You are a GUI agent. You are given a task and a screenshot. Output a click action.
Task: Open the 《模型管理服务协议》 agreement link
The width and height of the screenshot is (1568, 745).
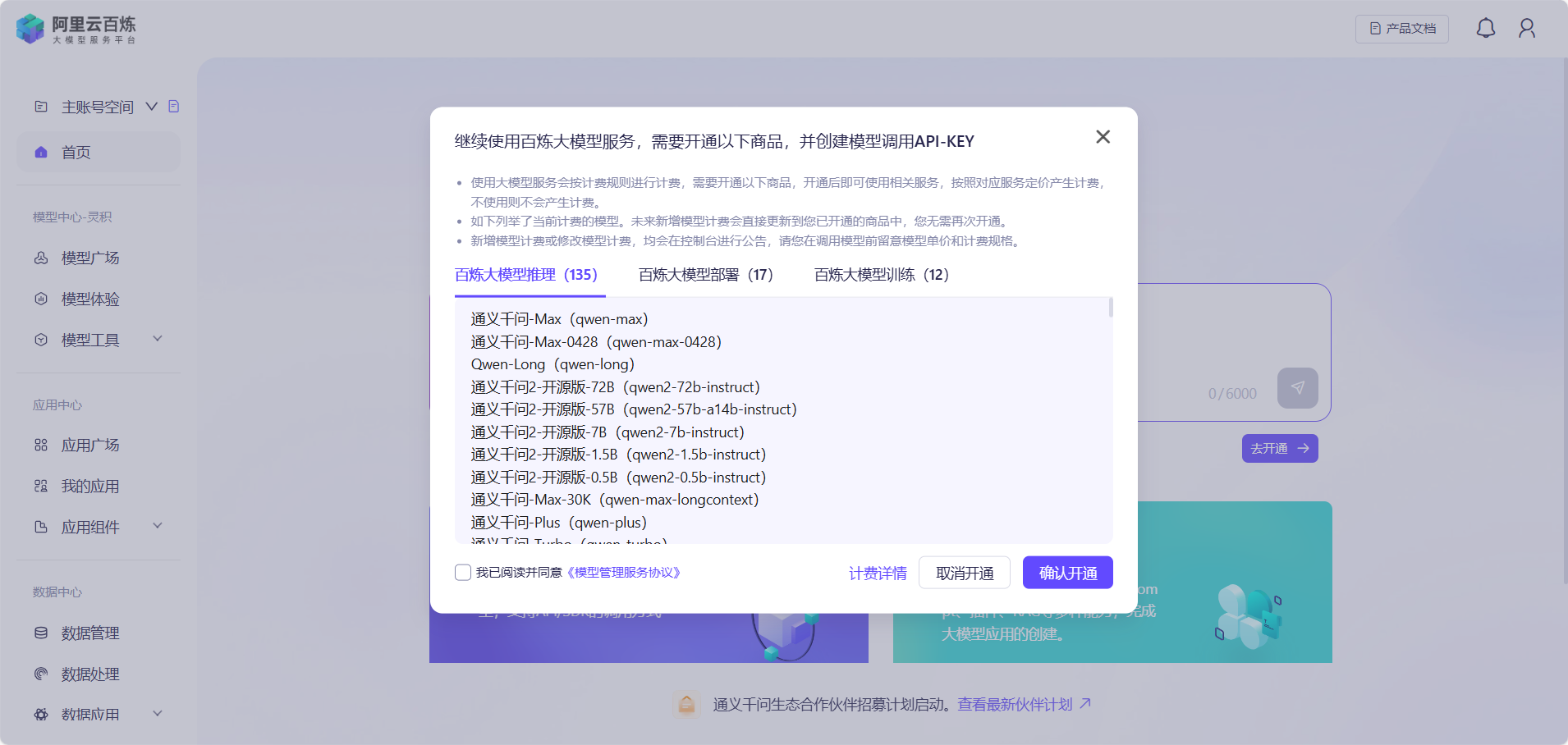pos(624,573)
